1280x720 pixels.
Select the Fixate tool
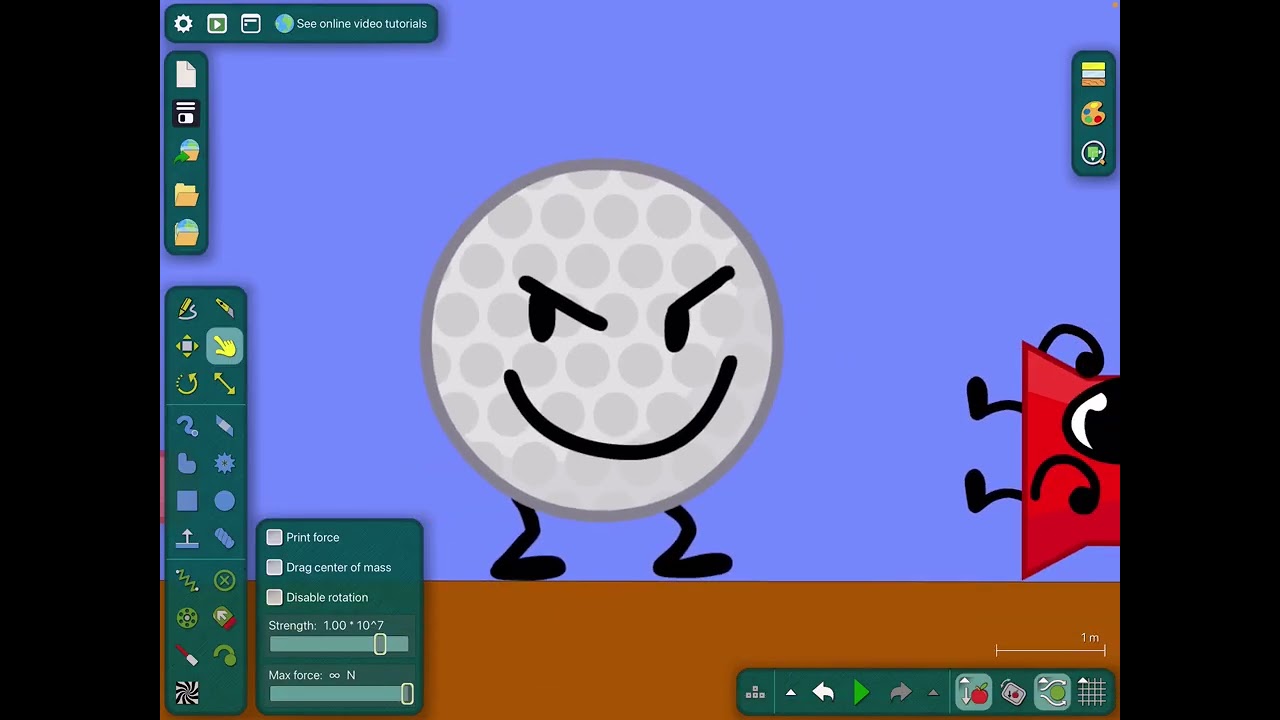pyautogui.click(x=225, y=580)
